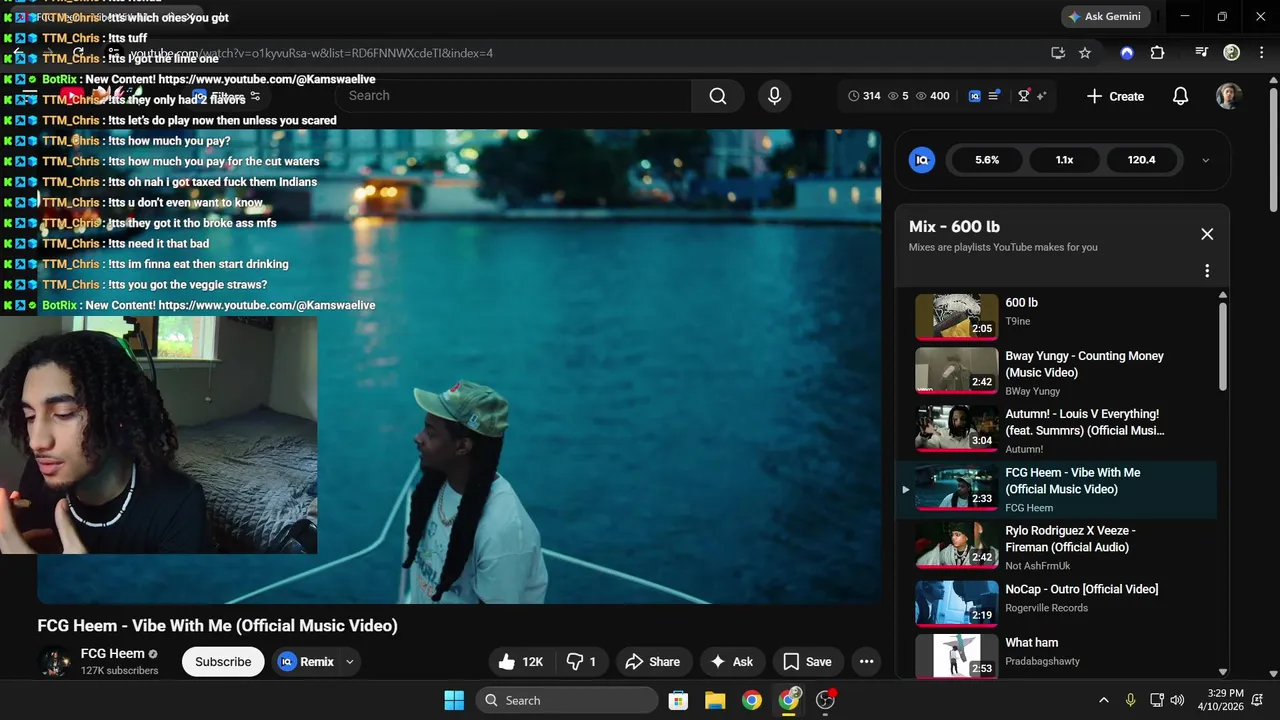Click the install app icon in address bar
This screenshot has height=720, width=1280.
[1058, 53]
